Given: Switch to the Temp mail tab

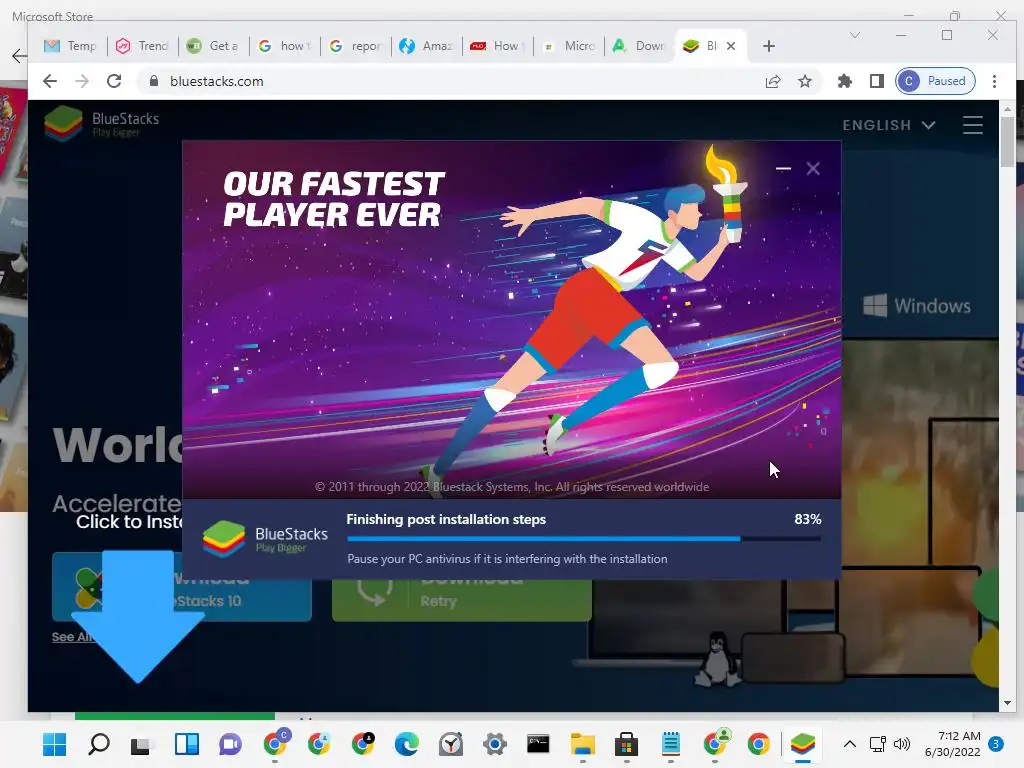Looking at the screenshot, I should [x=70, y=46].
